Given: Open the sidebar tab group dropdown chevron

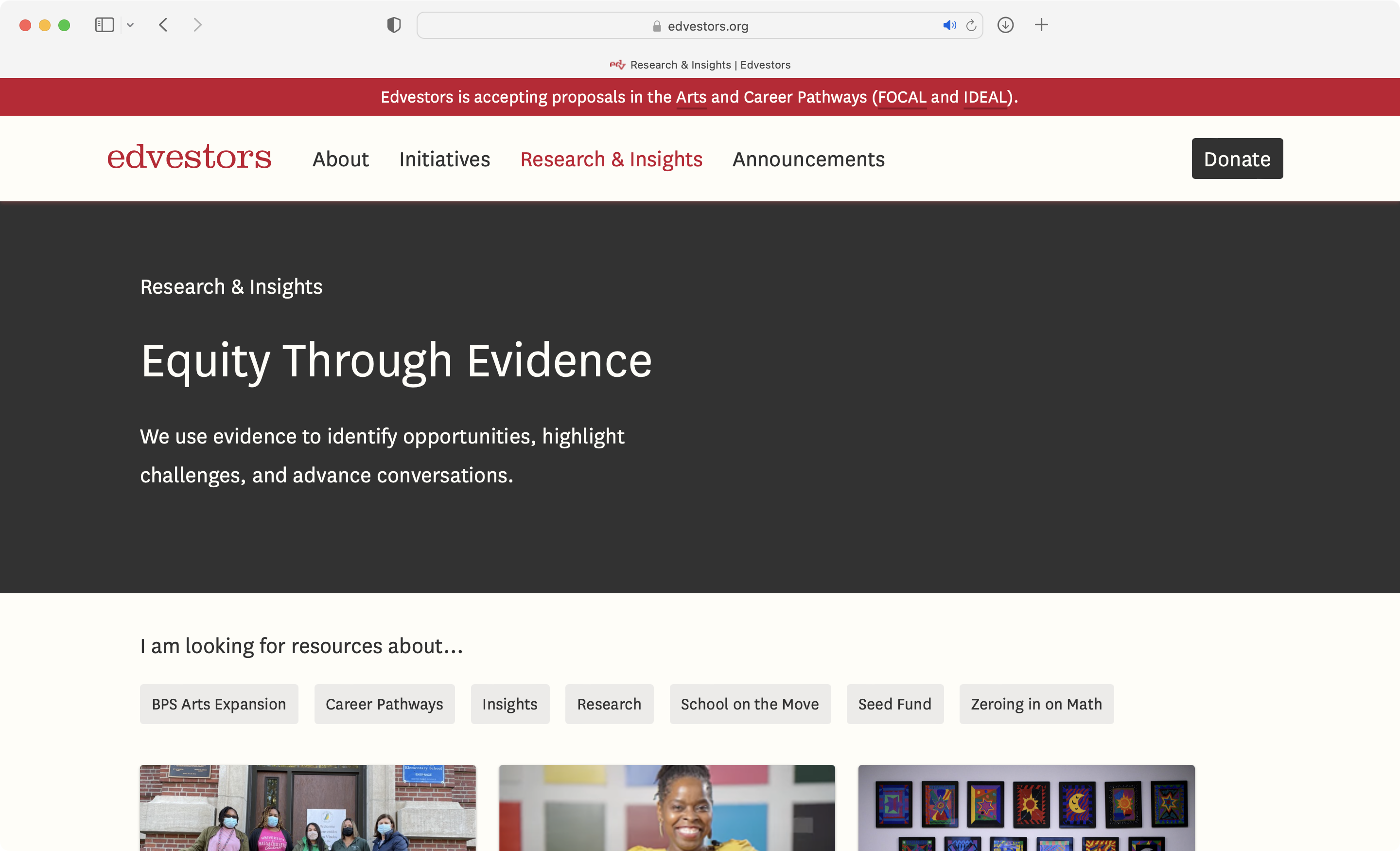Looking at the screenshot, I should click(x=130, y=25).
